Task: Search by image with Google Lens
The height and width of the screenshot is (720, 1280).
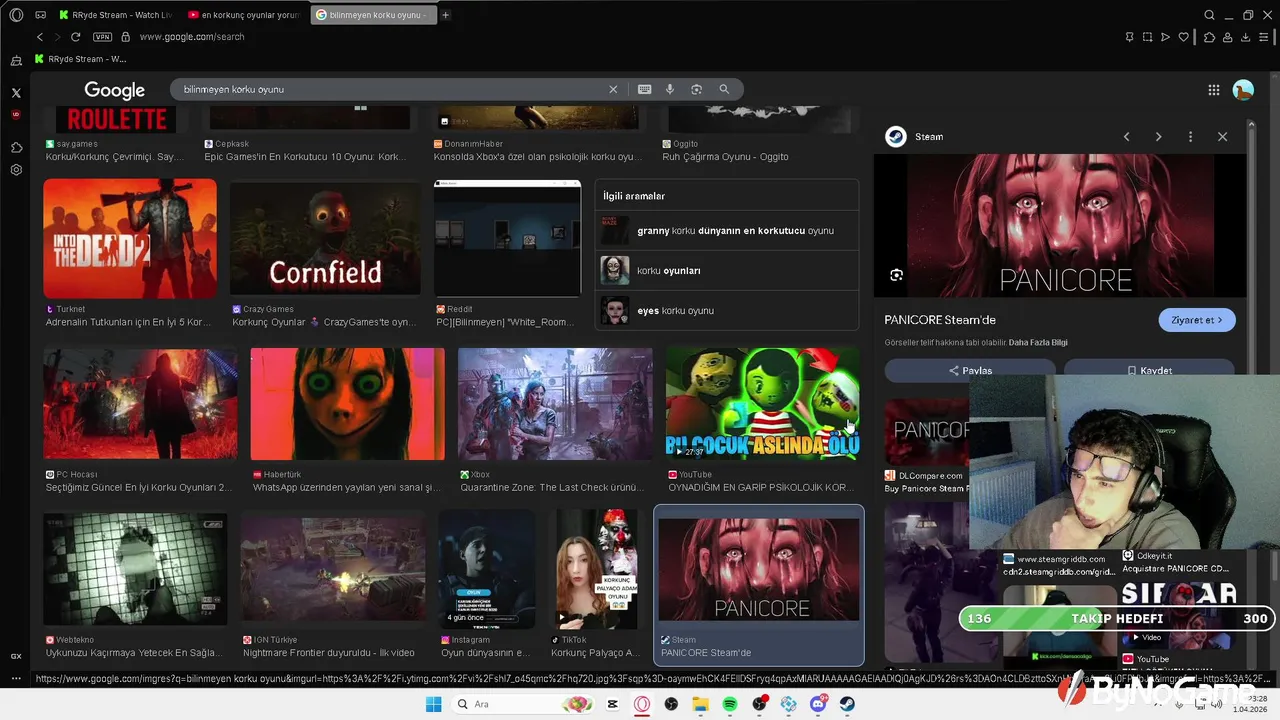Action: pos(697,89)
